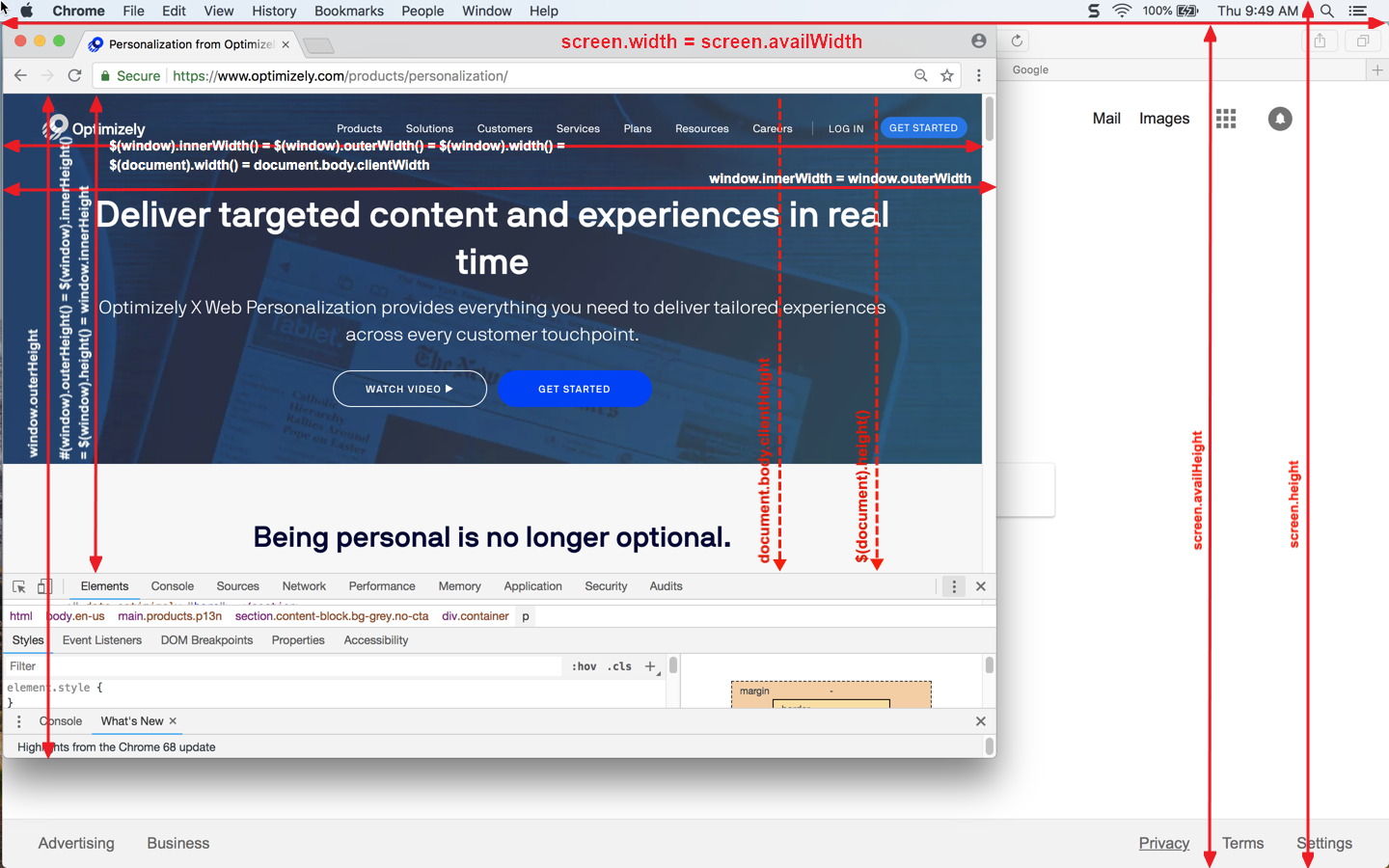
Task: Click the zoom magnifier icon in address bar
Action: 920,75
